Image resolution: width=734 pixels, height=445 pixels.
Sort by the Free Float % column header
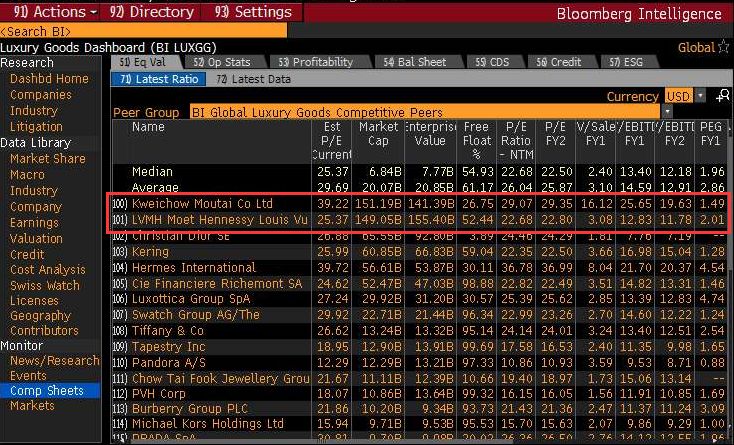coord(477,140)
